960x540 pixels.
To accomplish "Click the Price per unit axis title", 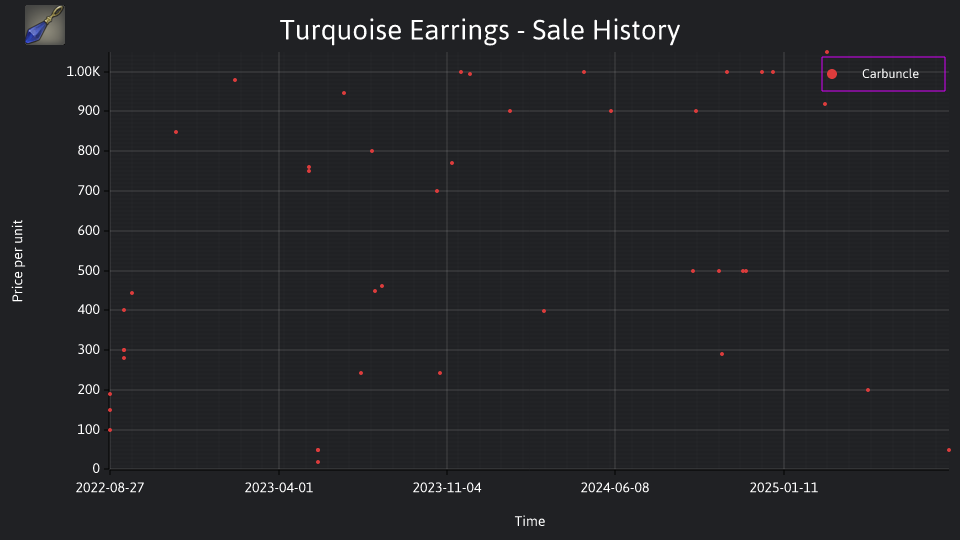I will (18, 261).
